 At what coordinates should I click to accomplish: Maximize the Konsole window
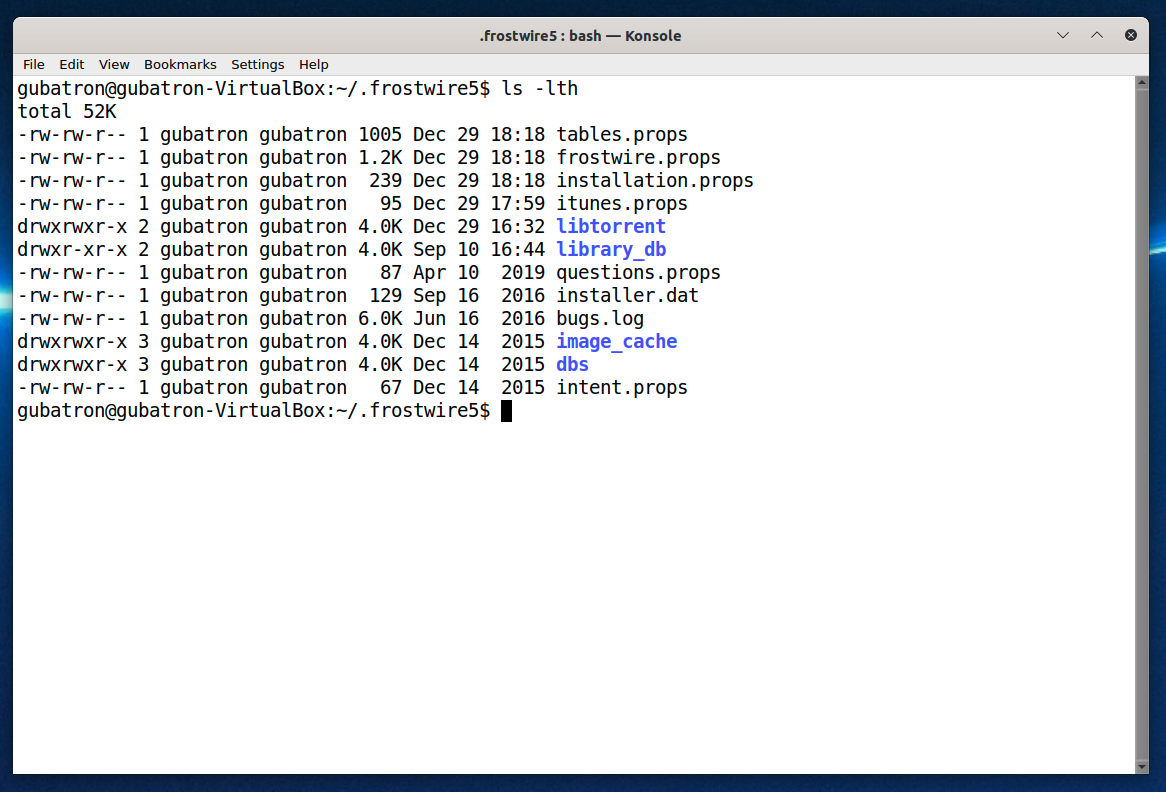point(1097,35)
